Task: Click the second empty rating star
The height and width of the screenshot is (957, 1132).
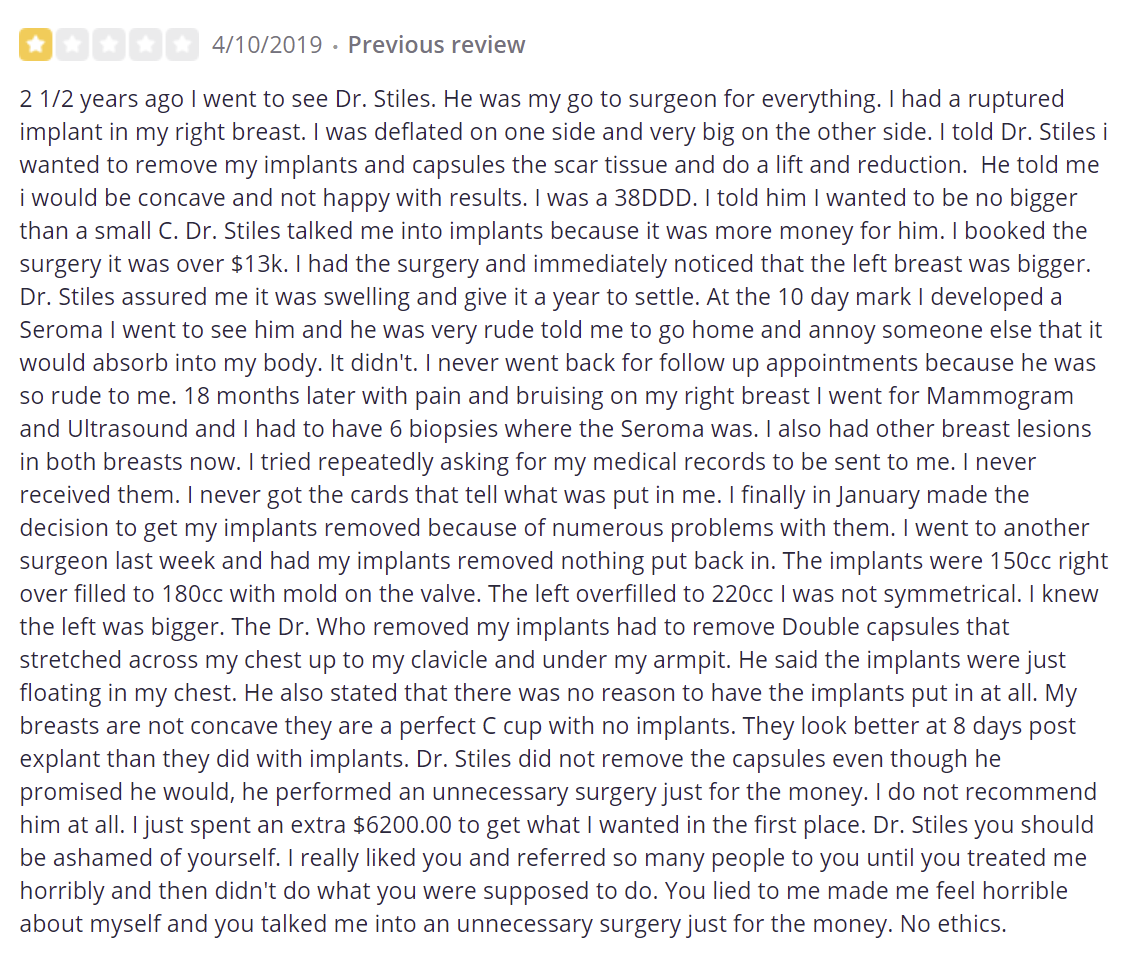Action: (72, 45)
